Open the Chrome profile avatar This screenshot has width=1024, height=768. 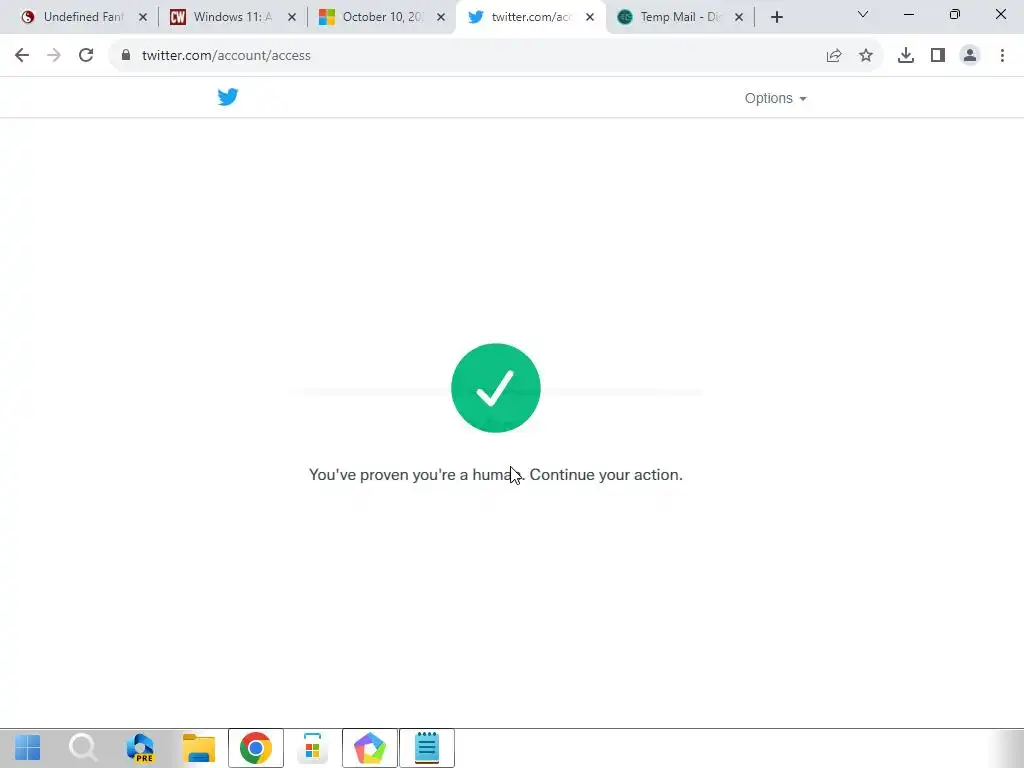pos(970,56)
